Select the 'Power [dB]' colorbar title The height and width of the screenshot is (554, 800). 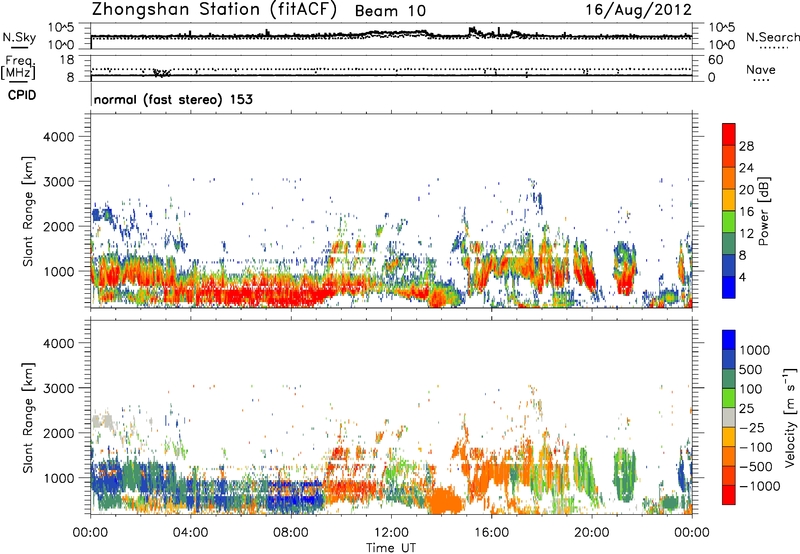pyautogui.click(x=764, y=211)
